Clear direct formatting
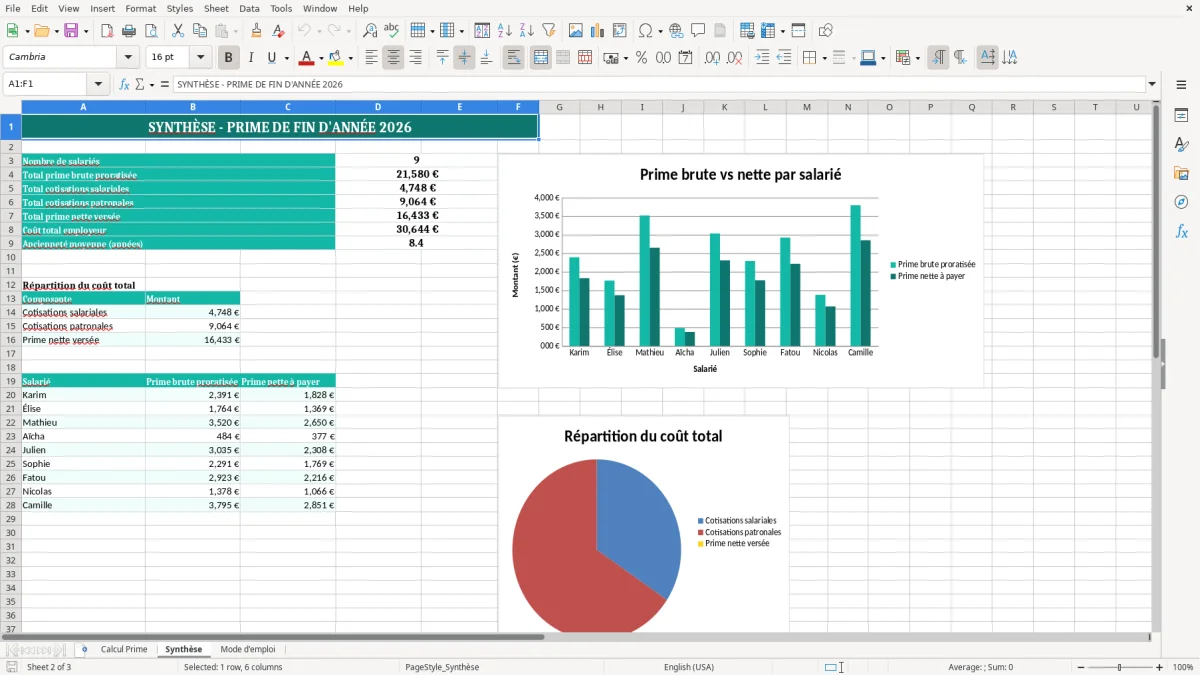The image size is (1200, 675). tap(278, 31)
